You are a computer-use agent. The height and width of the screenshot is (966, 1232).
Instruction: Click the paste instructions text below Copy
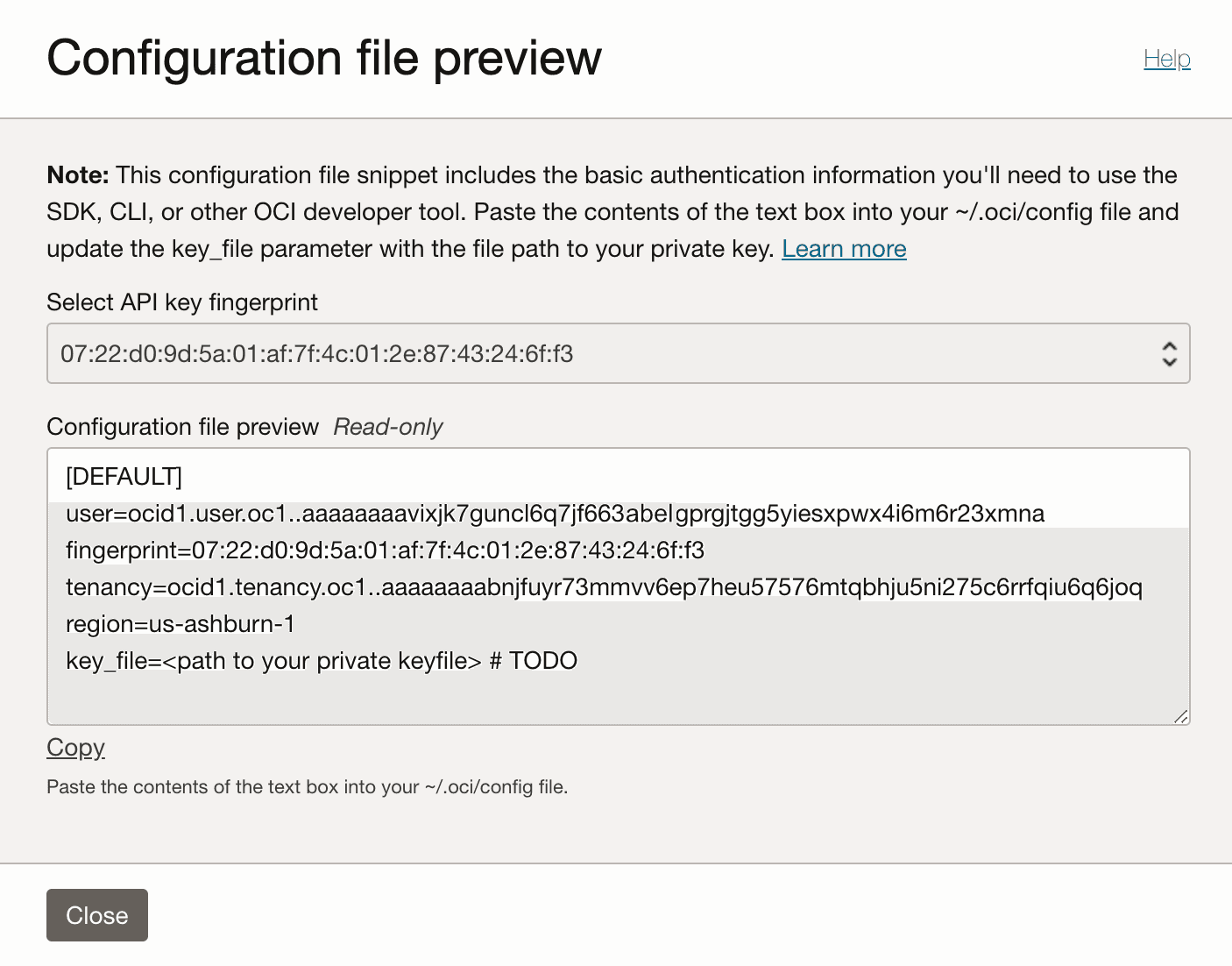tap(307, 787)
